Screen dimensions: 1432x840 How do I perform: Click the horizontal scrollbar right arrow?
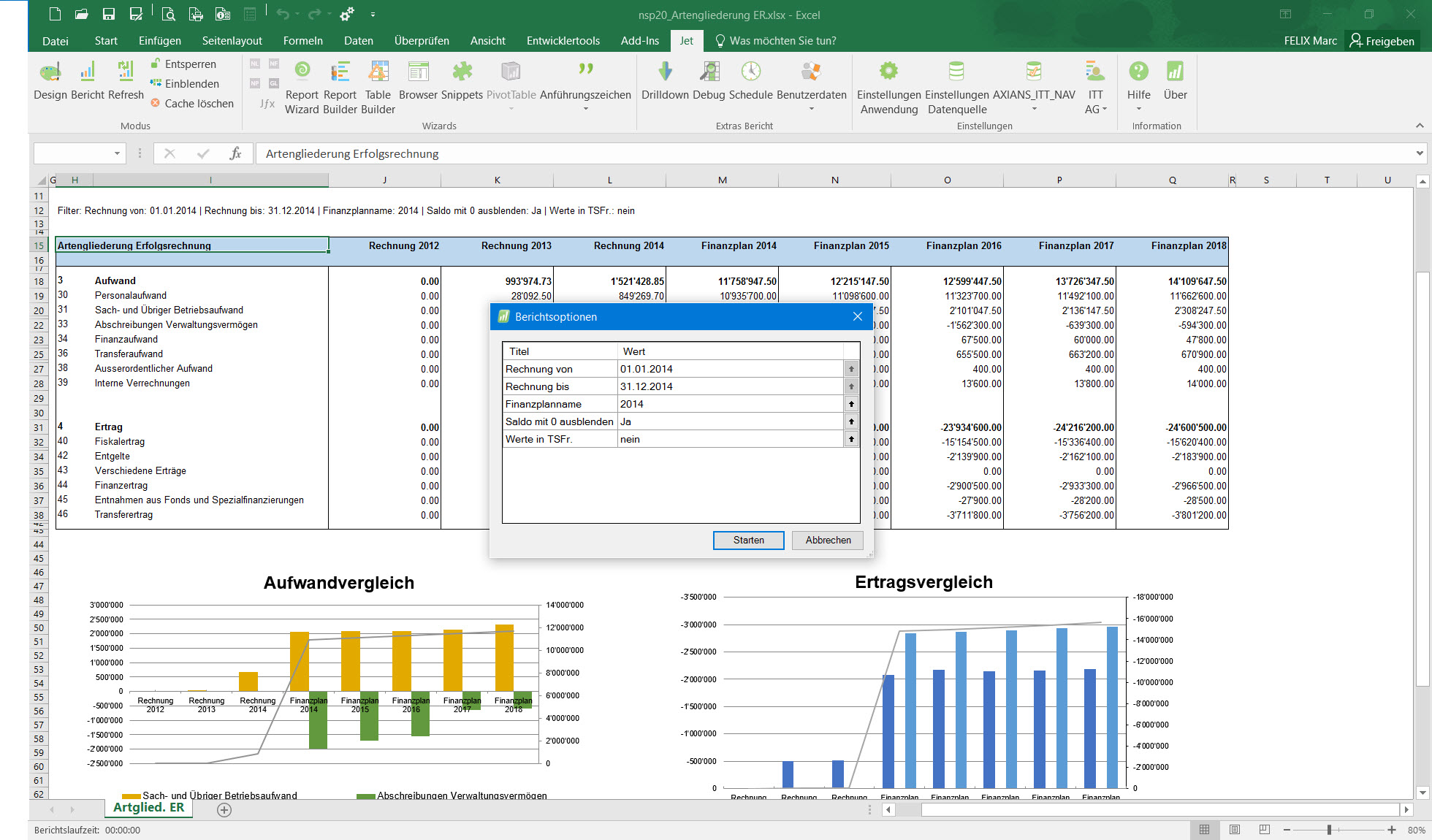coord(1406,809)
